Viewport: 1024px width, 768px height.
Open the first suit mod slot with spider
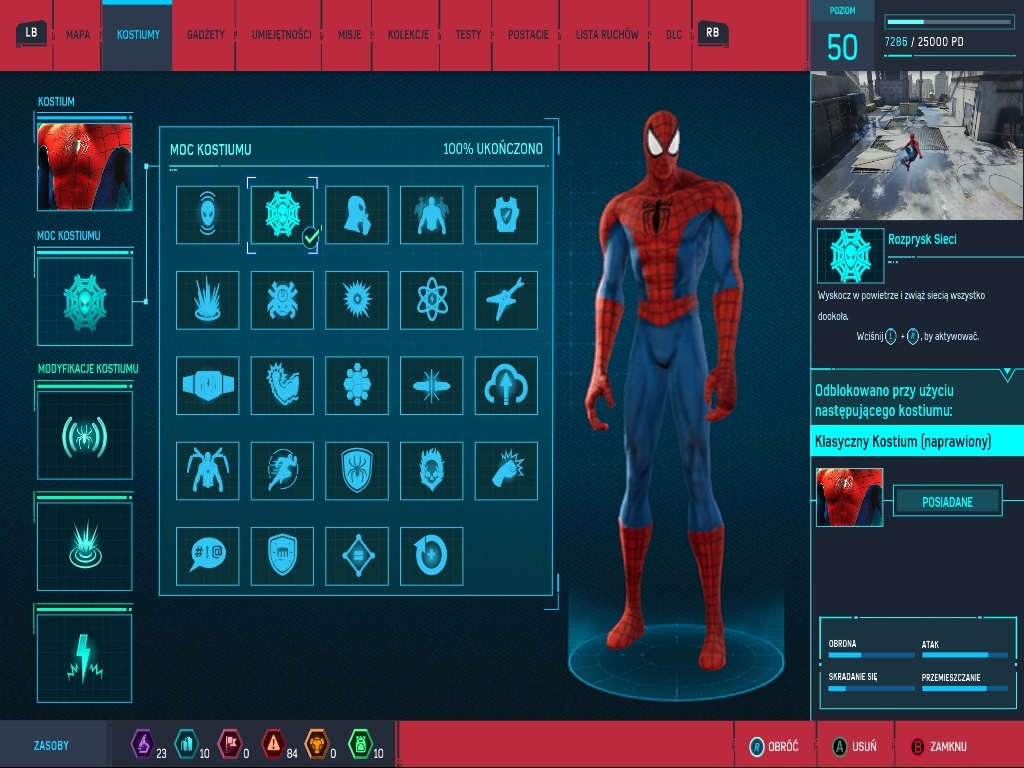(85, 436)
